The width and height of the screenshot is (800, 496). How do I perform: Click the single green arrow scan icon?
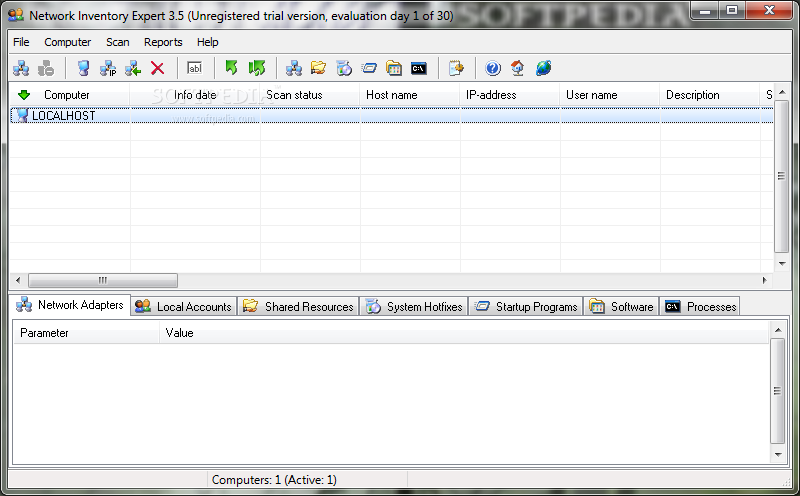click(232, 68)
